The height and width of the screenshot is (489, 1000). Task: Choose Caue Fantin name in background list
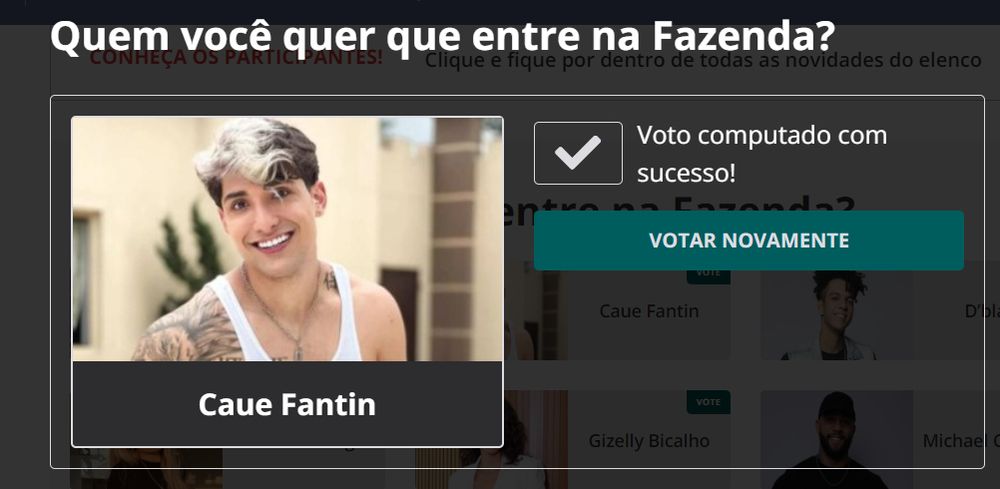pyautogui.click(x=649, y=311)
